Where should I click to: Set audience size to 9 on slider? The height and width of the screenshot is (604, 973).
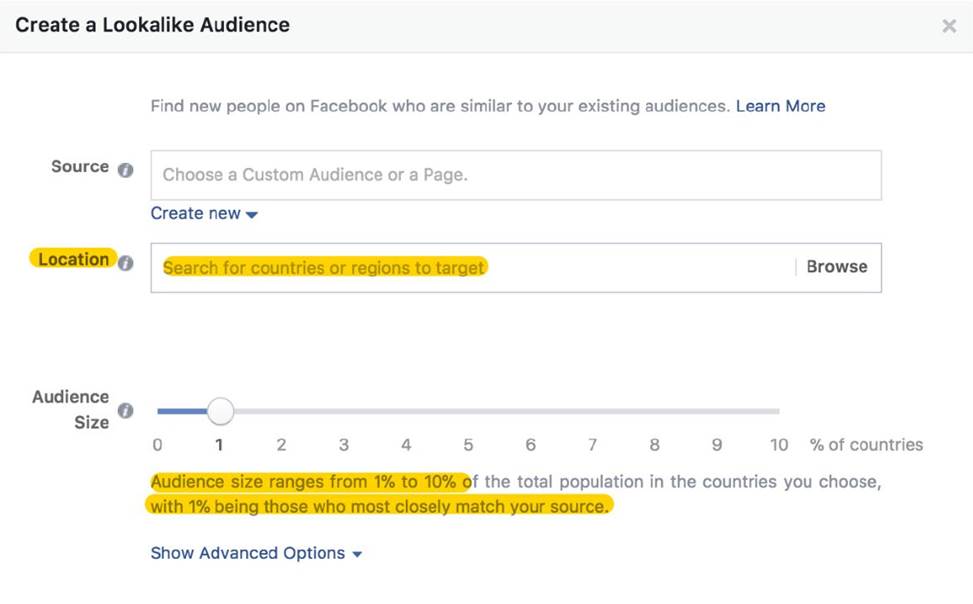tap(716, 411)
